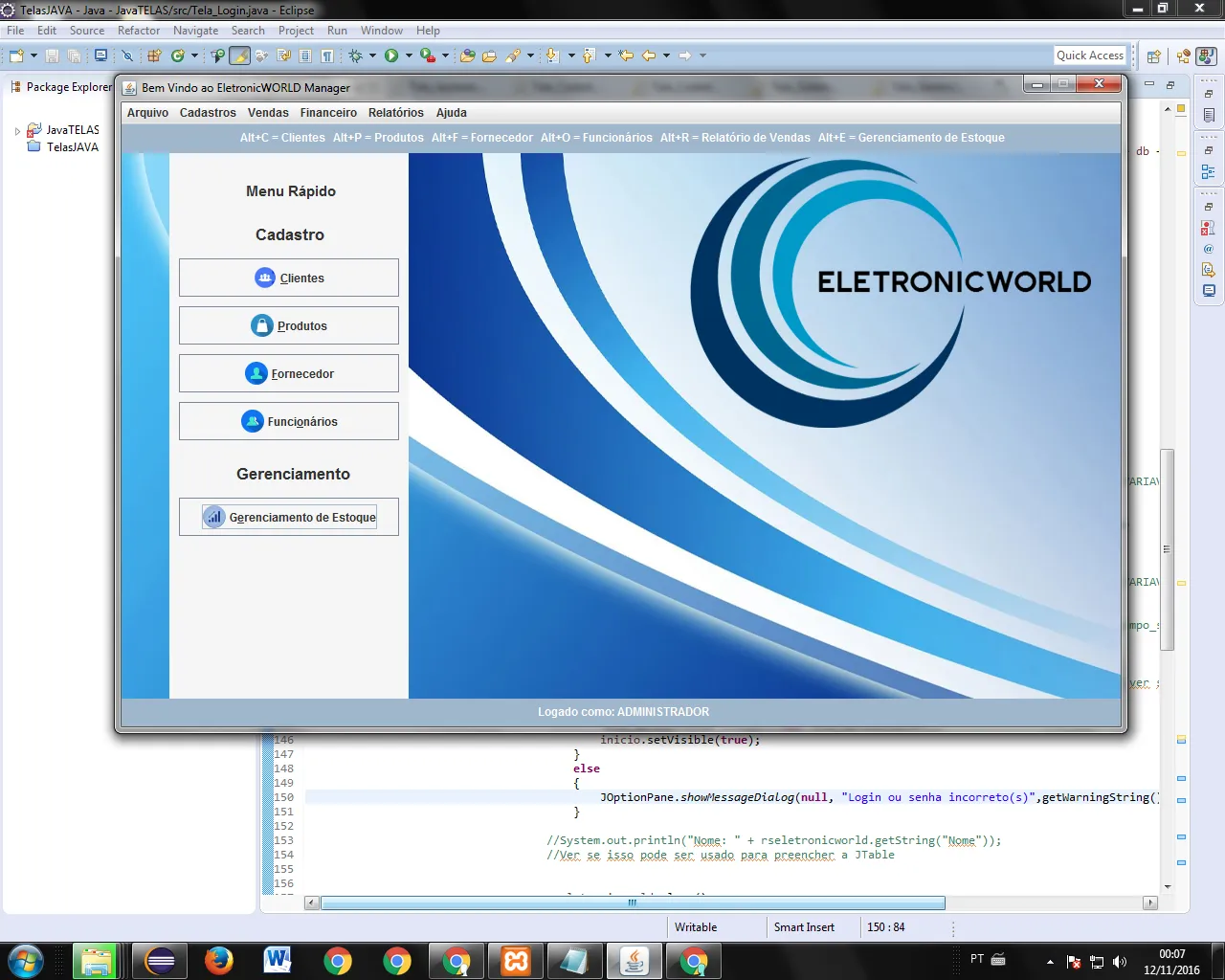The height and width of the screenshot is (980, 1225).
Task: Open the dropdown arrow beside Run button
Action: click(409, 56)
